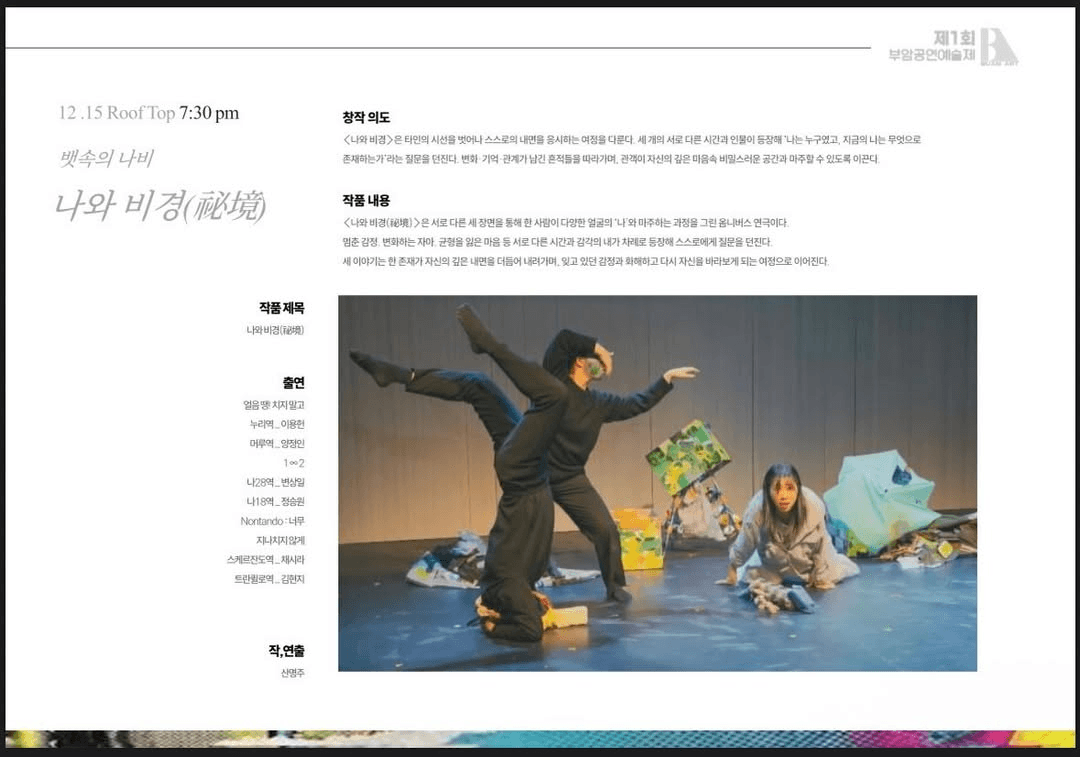Click cast entry 머루역_양정인
This screenshot has width=1080, height=757.
pyautogui.click(x=277, y=443)
